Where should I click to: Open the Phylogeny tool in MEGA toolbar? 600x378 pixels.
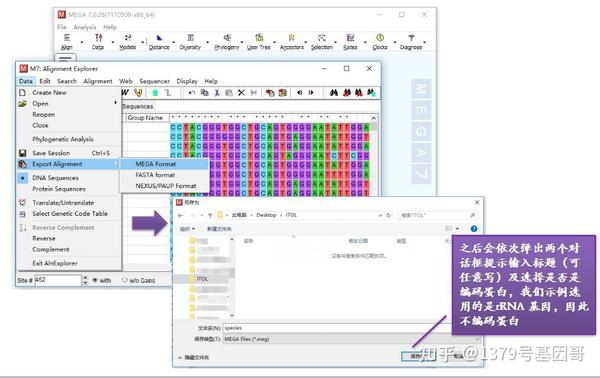[x=227, y=41]
